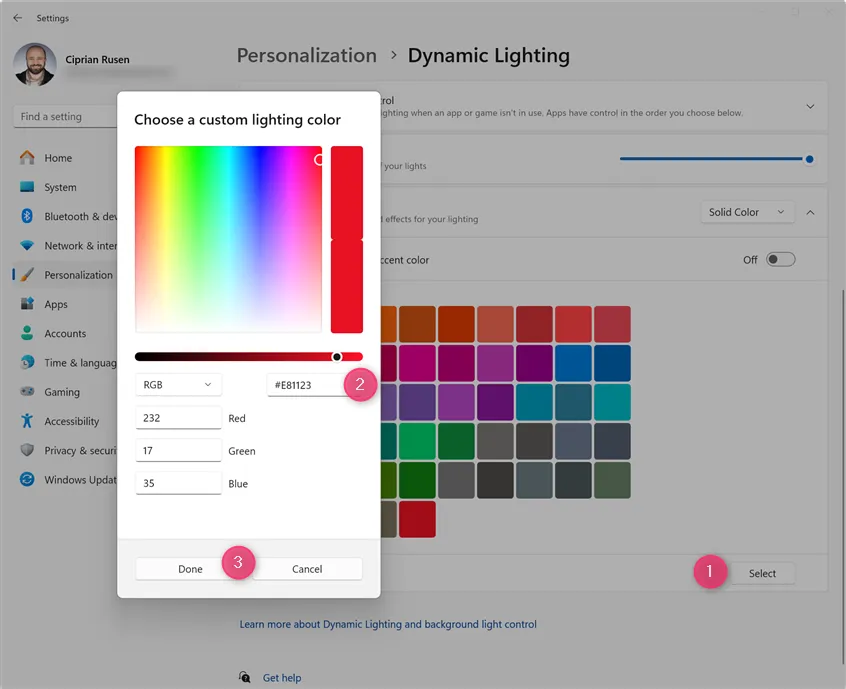Collapse the Effects section chevron

[810, 212]
